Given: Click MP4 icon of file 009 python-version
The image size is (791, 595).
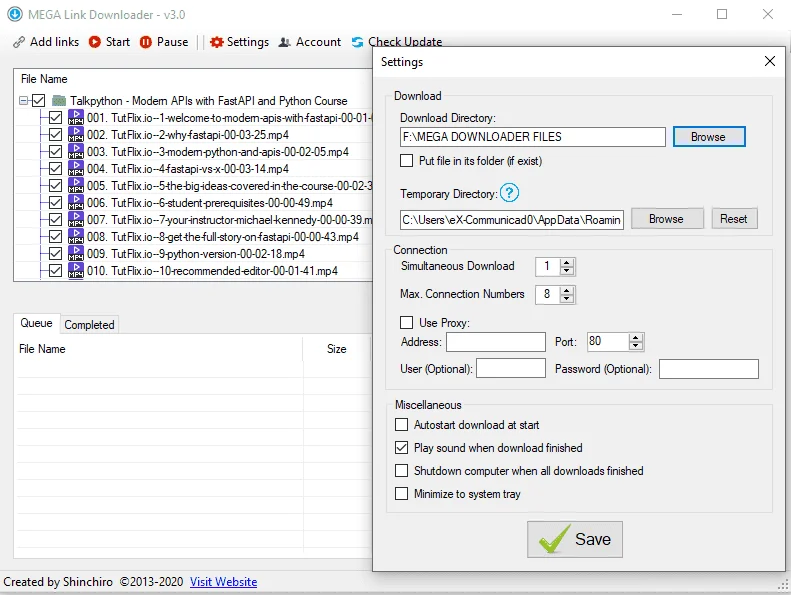Looking at the screenshot, I should [x=76, y=253].
